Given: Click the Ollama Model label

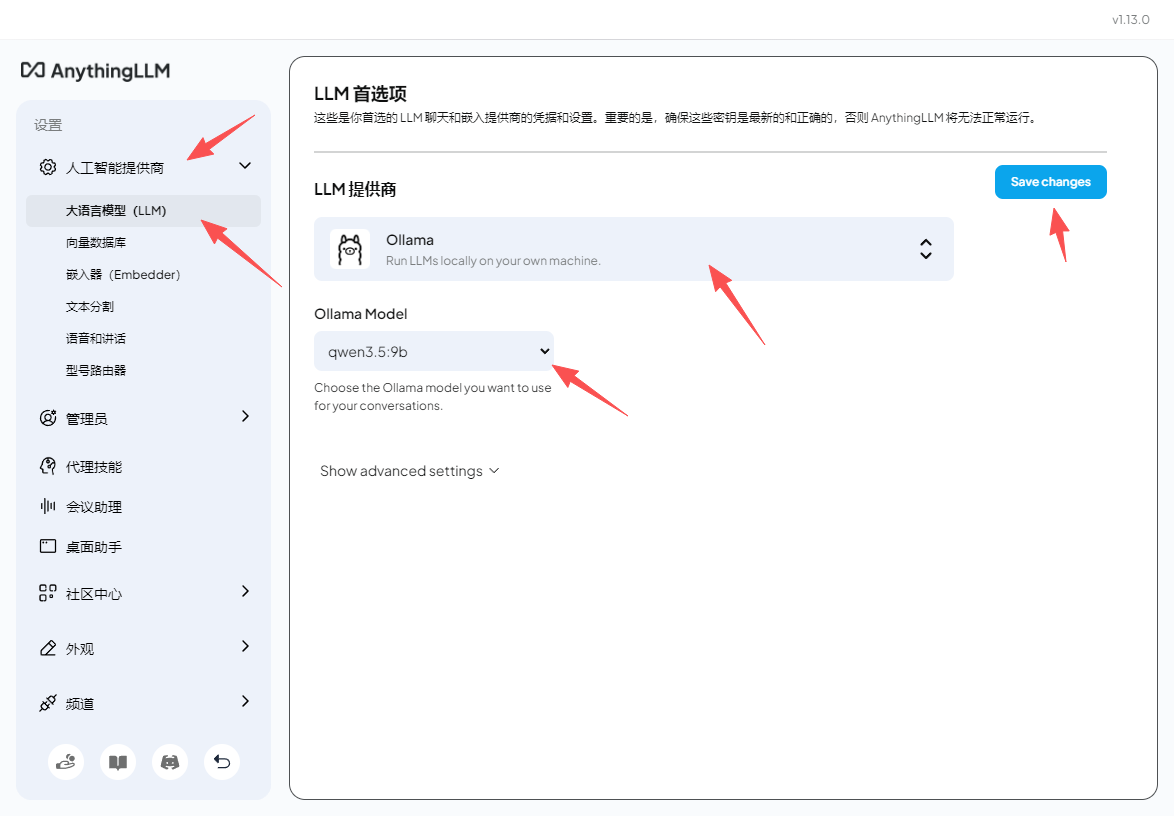Looking at the screenshot, I should pyautogui.click(x=361, y=314).
